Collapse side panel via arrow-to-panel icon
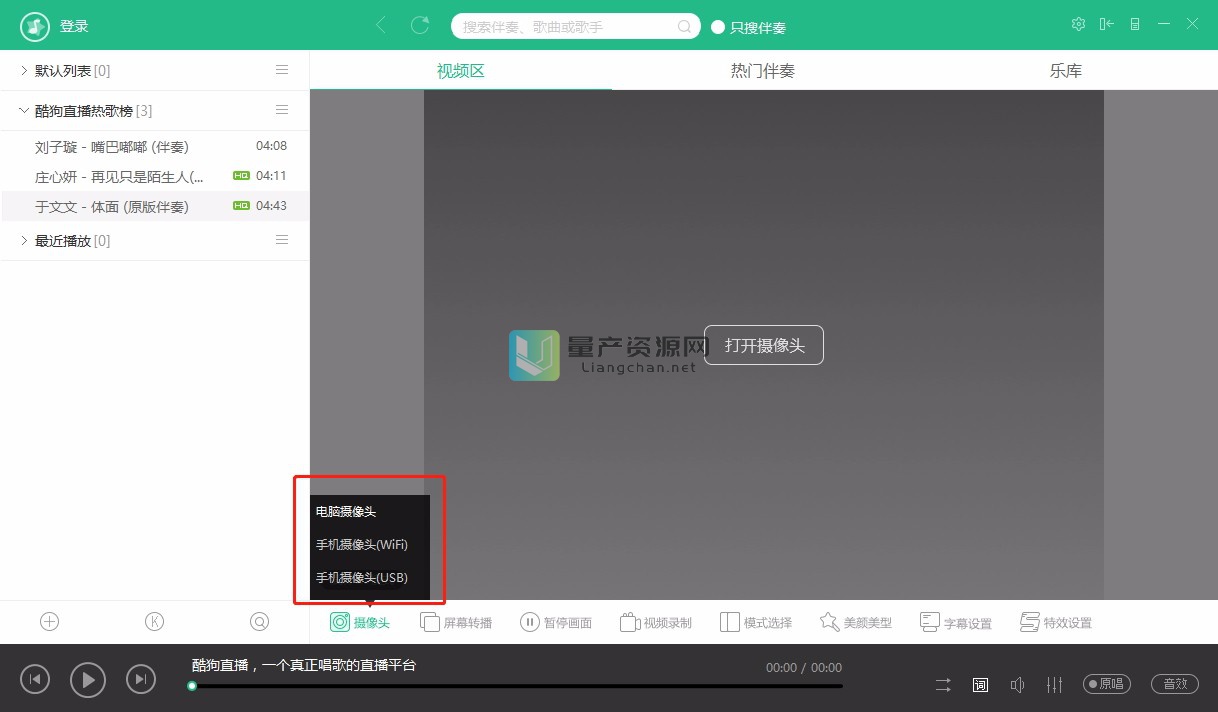This screenshot has width=1218, height=712. click(1106, 24)
